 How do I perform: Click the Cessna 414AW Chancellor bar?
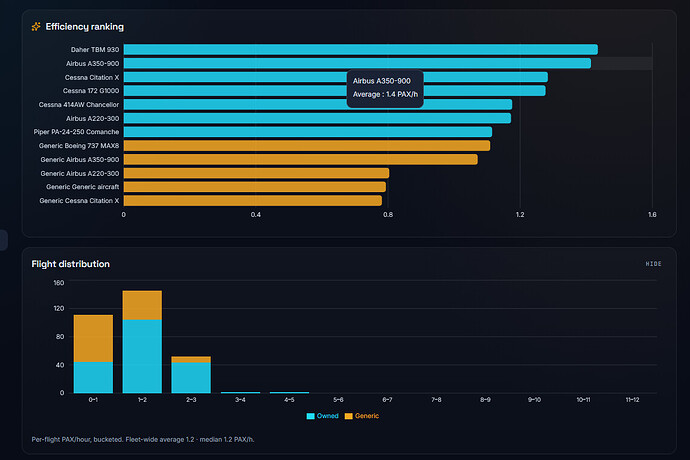[318, 104]
